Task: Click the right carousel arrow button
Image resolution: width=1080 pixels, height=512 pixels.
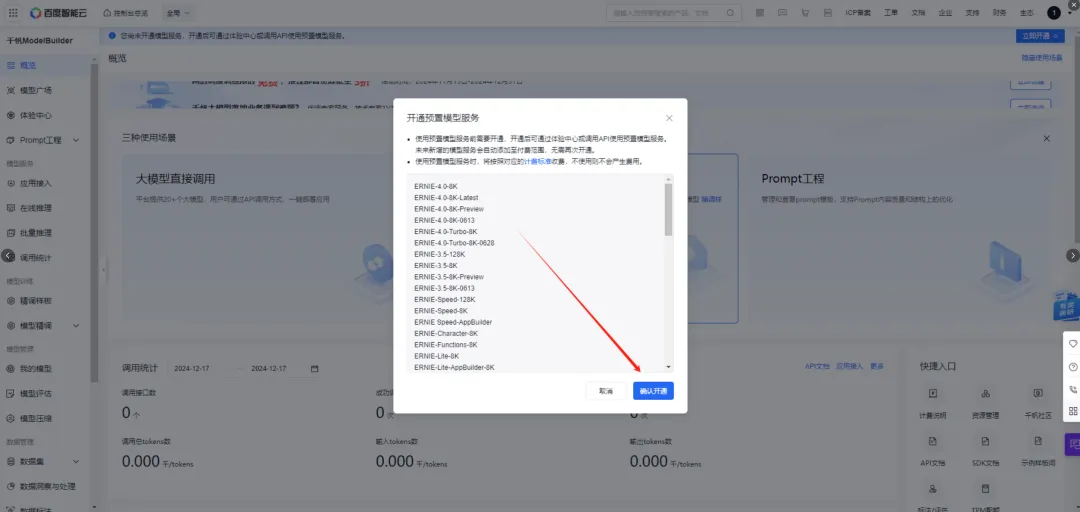Action: 1072,256
